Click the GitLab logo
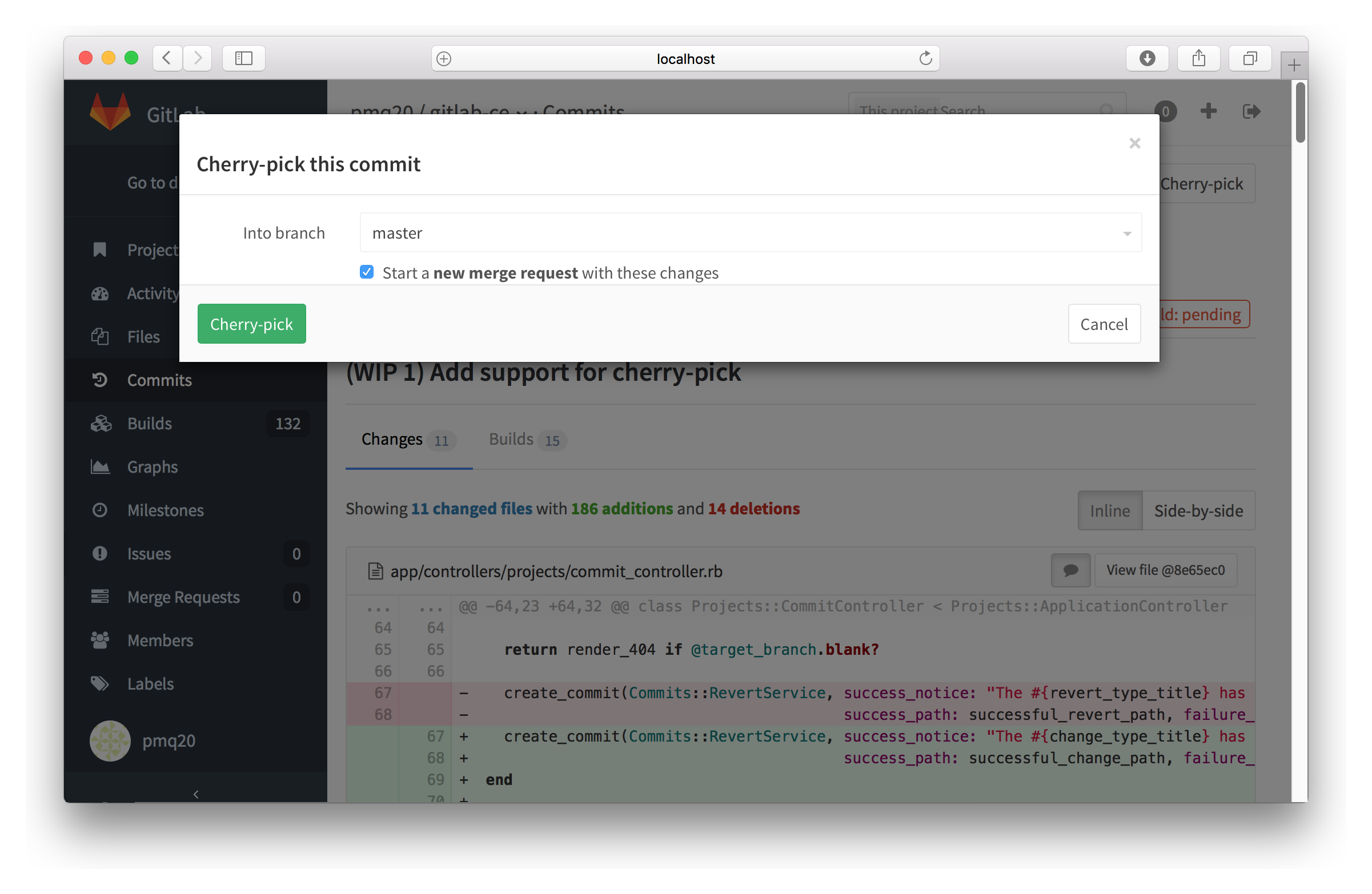Screen dimensions: 1372x894 tap(110, 111)
